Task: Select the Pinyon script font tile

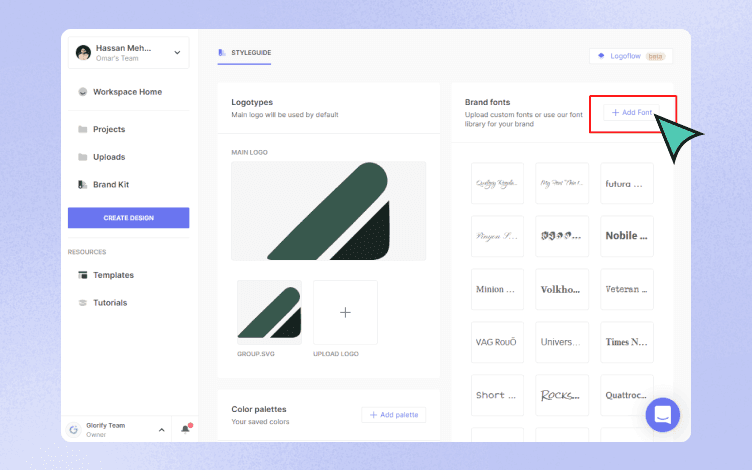Action: 497,236
